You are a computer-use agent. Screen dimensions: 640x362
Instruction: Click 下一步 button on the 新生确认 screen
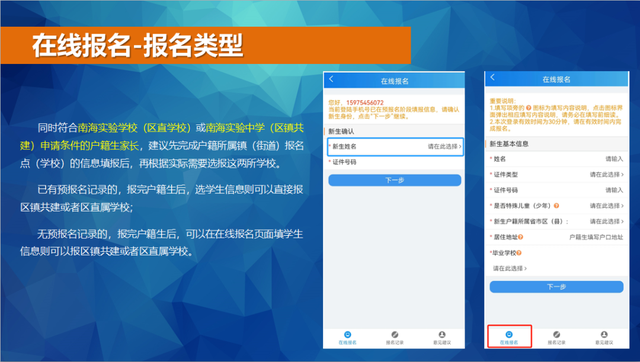[395, 180]
